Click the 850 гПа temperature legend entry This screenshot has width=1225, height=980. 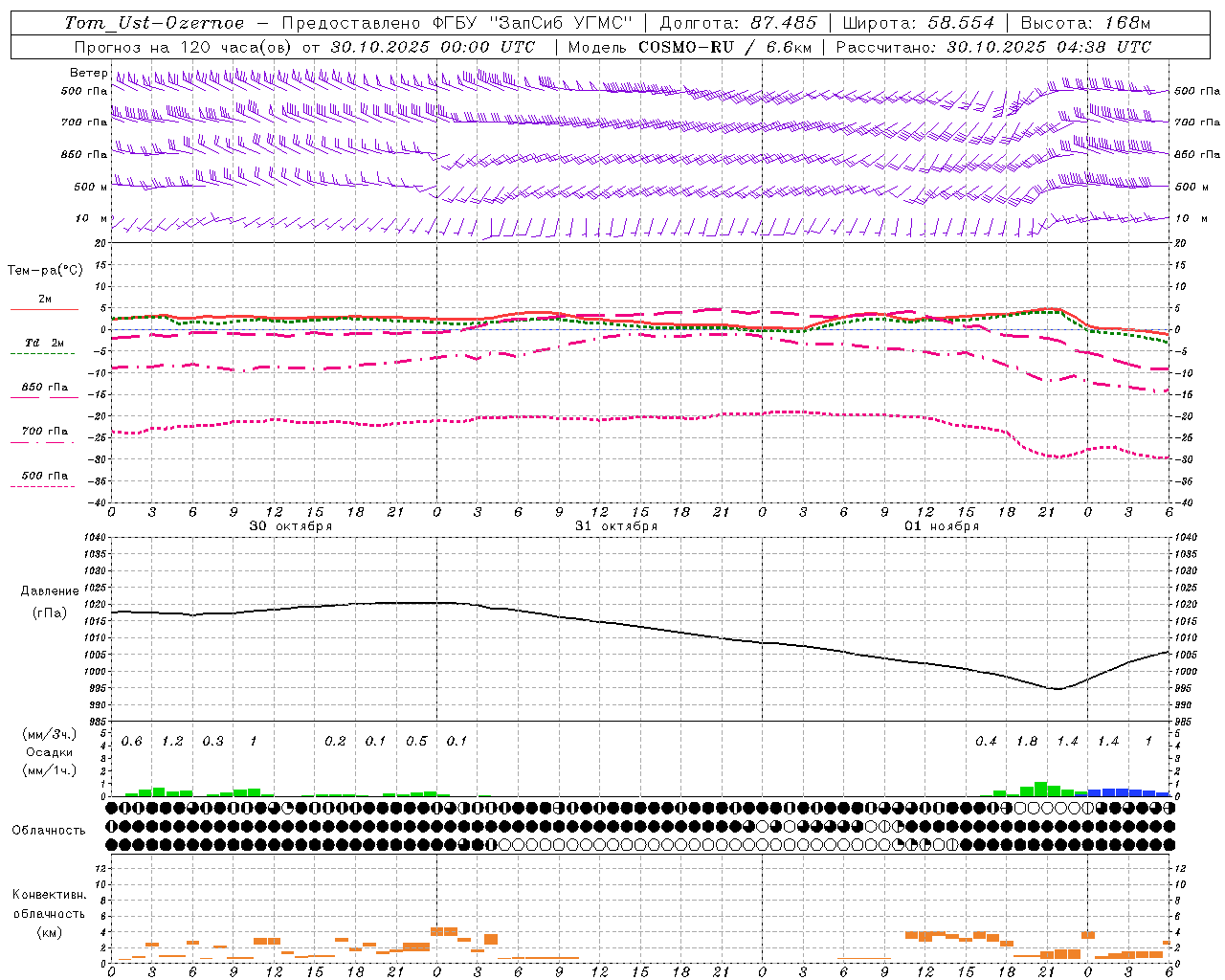[45, 388]
